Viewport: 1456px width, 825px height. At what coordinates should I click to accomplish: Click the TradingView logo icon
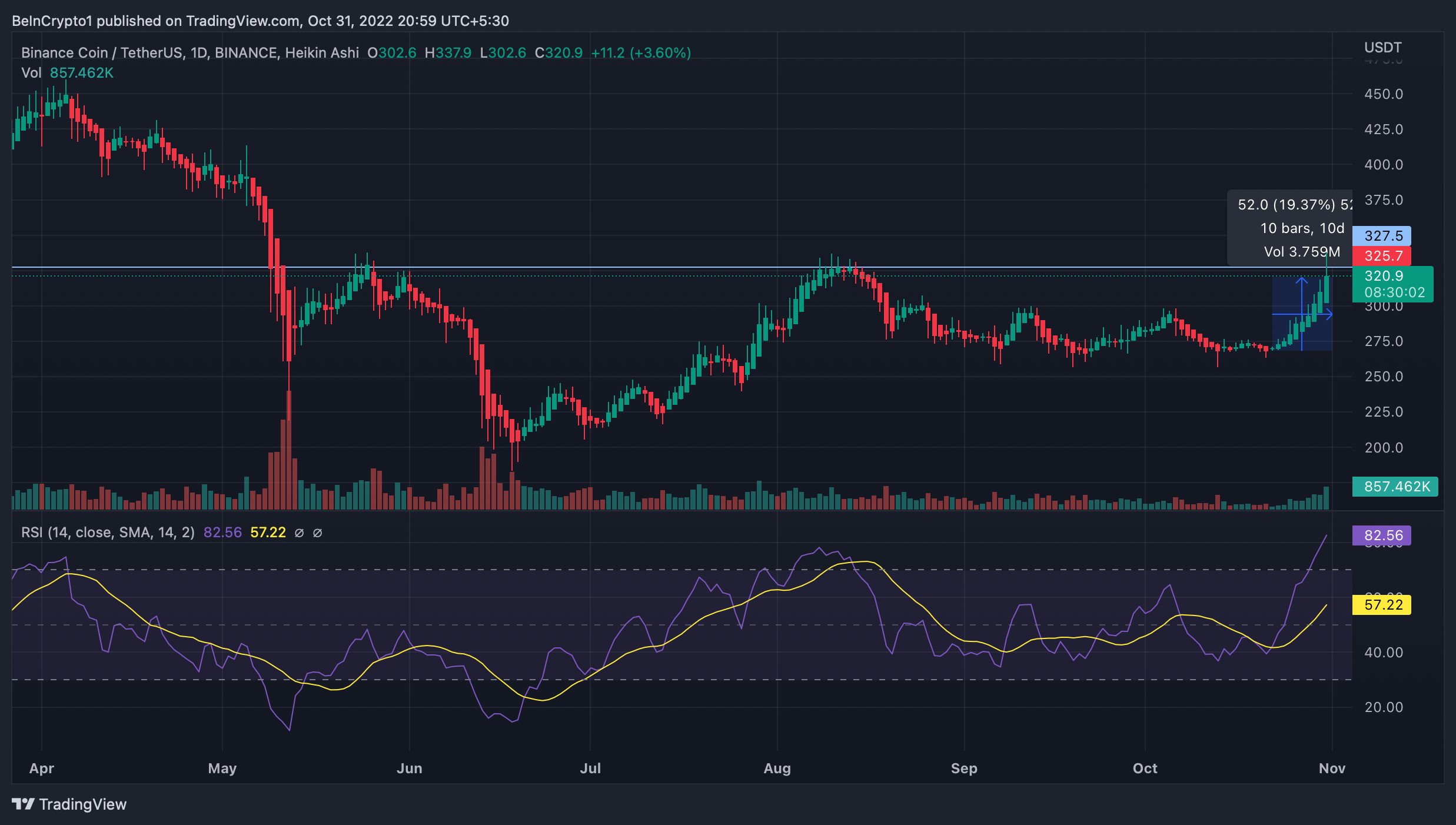click(24, 804)
